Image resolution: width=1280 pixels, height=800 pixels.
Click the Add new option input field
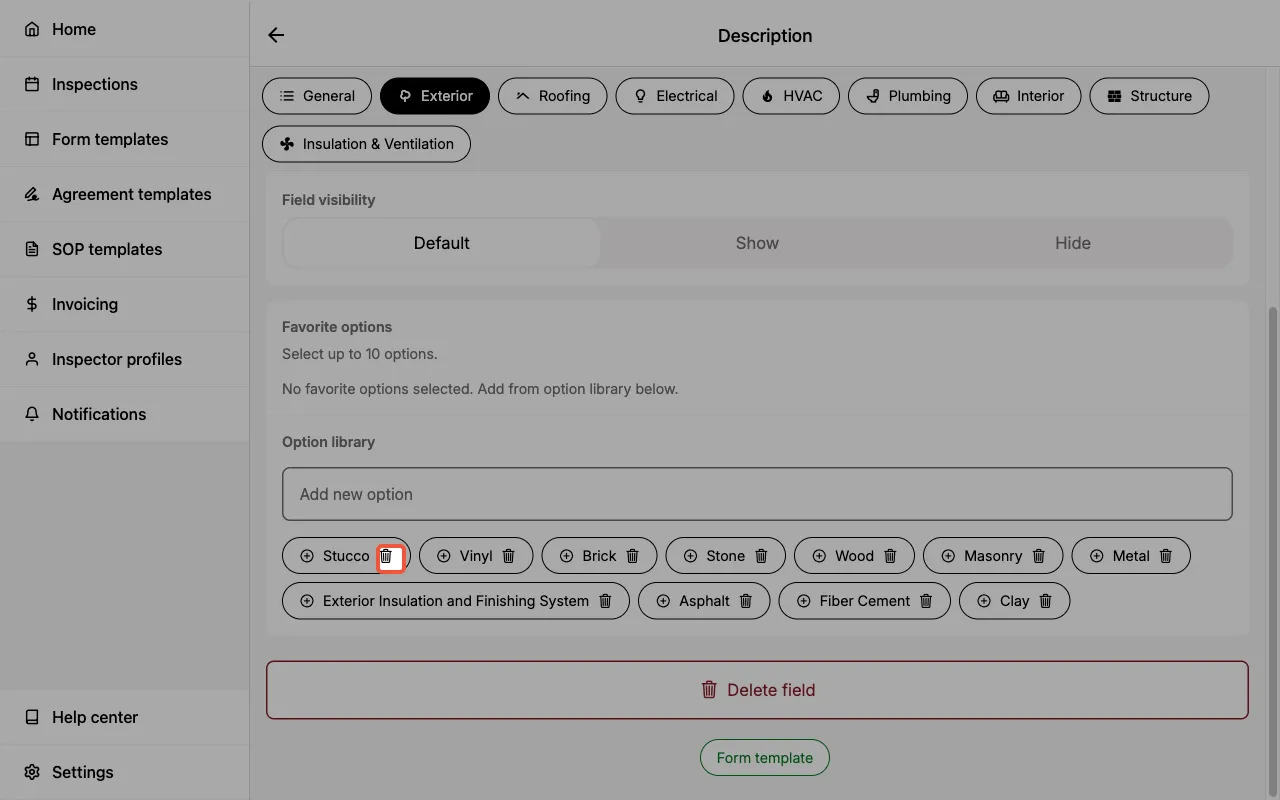point(757,493)
